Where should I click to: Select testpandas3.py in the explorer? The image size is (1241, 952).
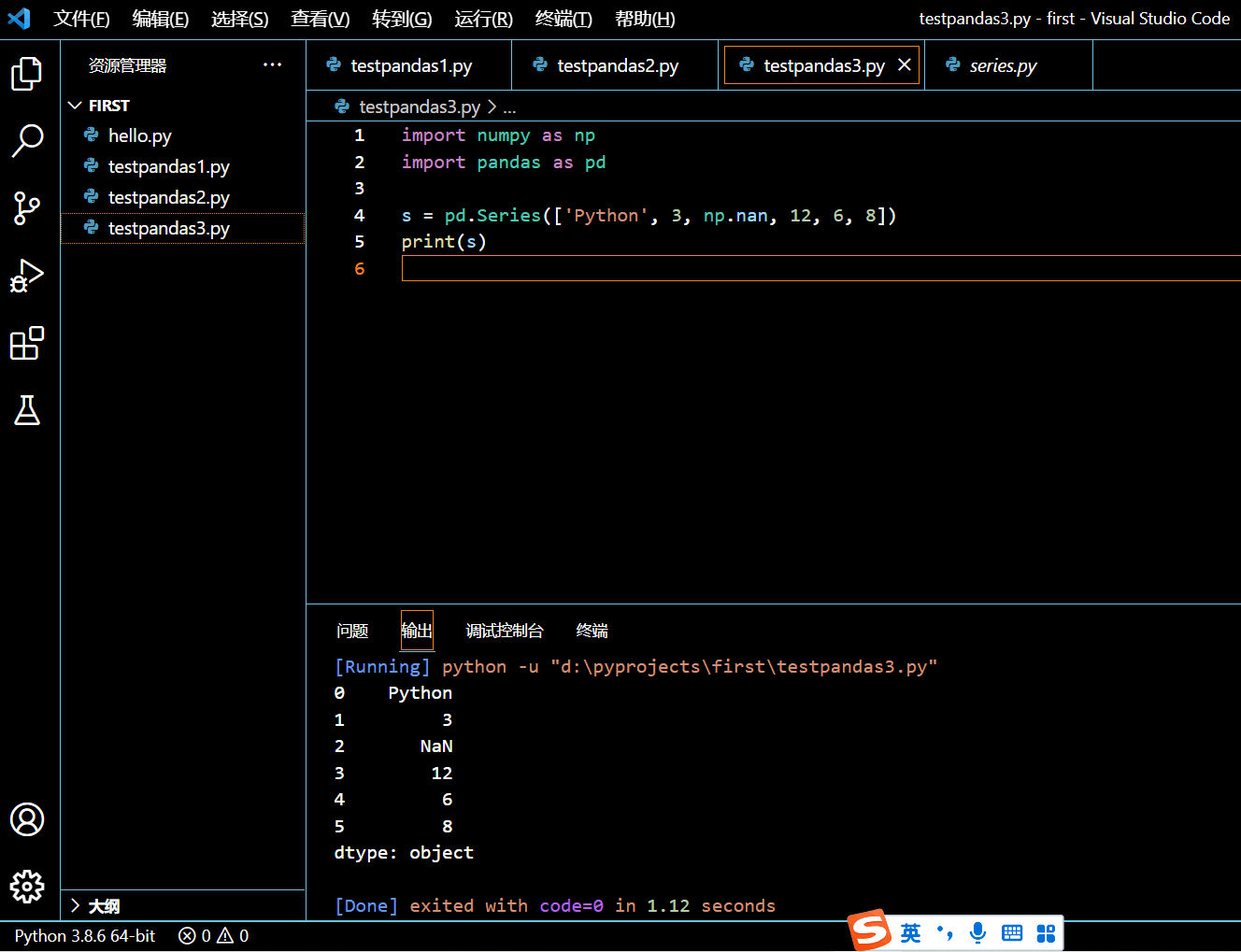[183, 228]
